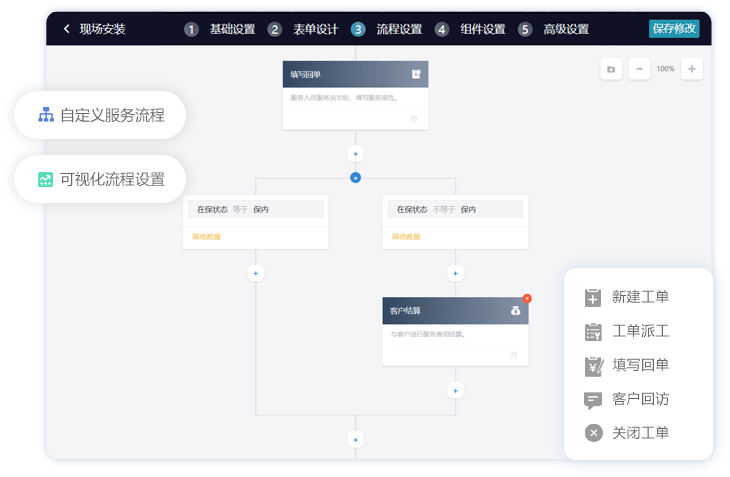Click the form icon on 填写回单 node
730x477 pixels.
coord(416,74)
